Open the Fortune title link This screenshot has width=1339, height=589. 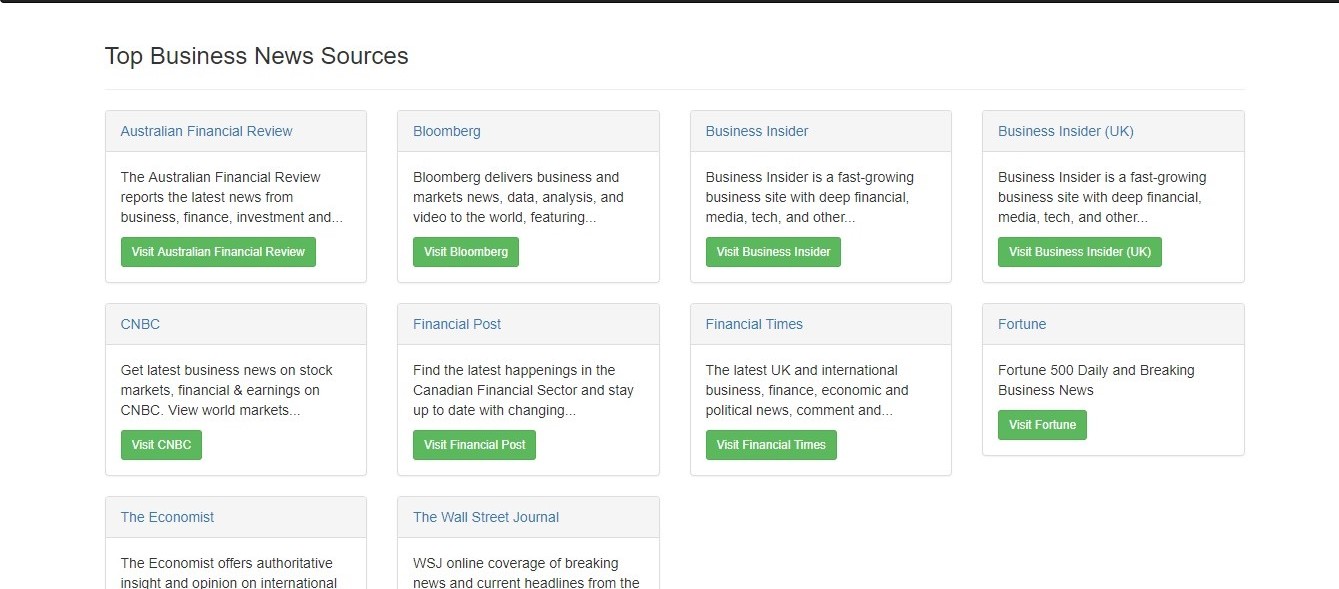(x=1022, y=324)
